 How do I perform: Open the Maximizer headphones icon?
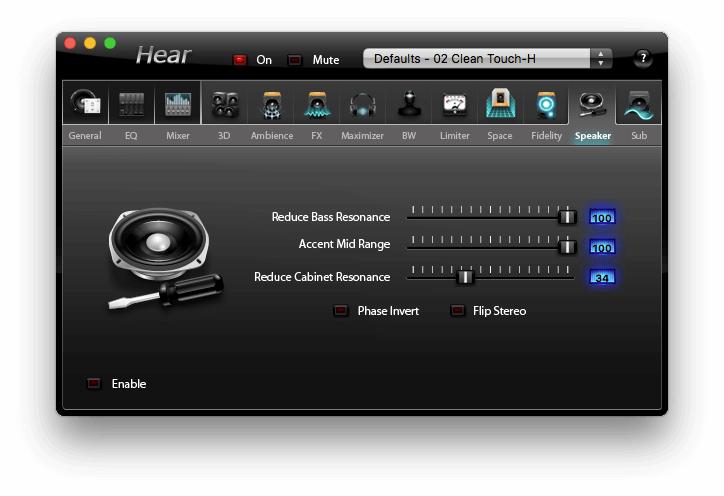(362, 104)
